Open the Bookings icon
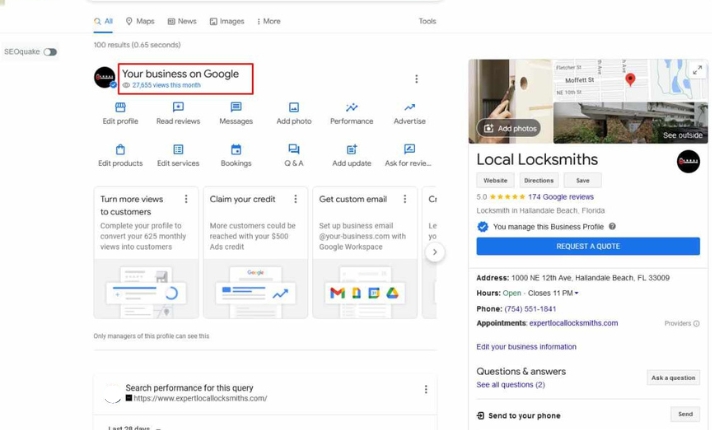 pos(236,149)
